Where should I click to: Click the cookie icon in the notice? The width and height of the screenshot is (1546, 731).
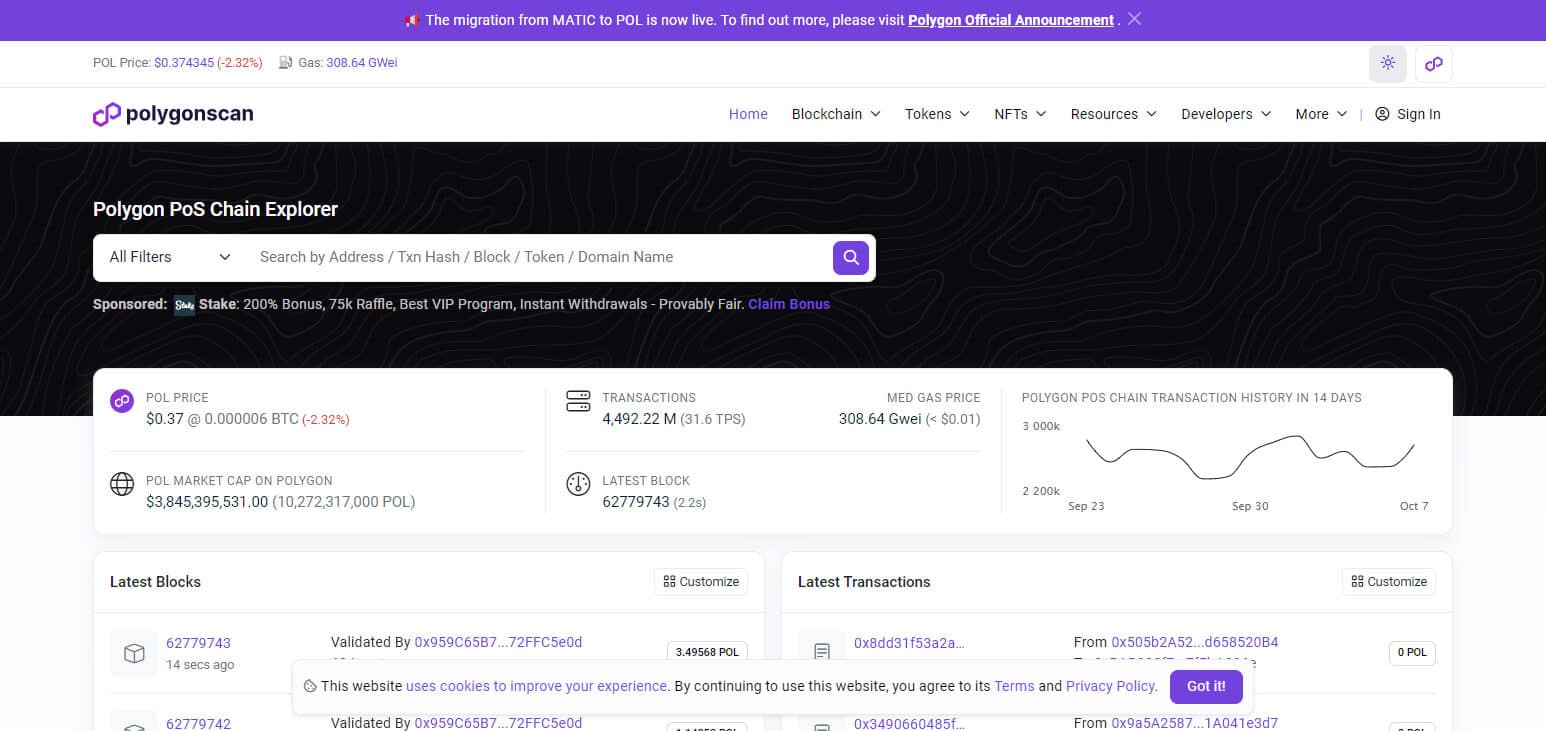(x=310, y=686)
